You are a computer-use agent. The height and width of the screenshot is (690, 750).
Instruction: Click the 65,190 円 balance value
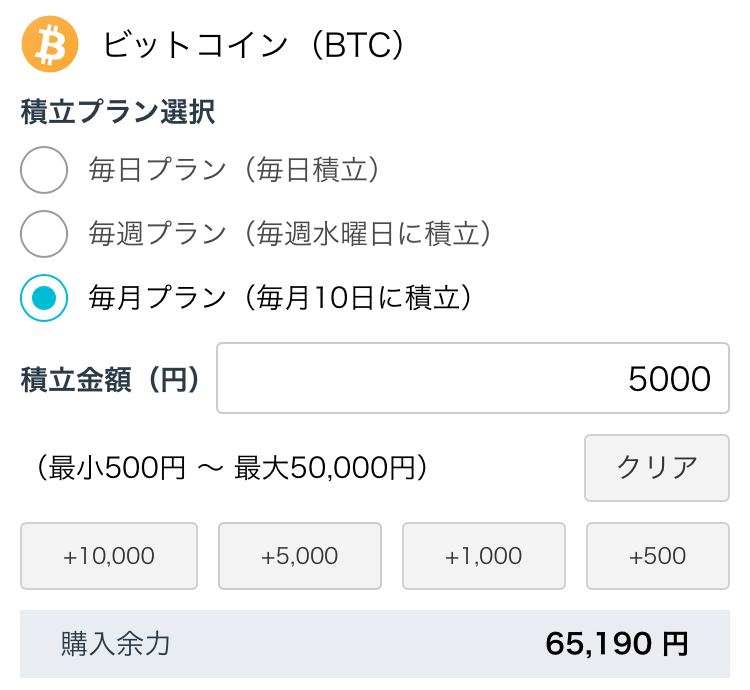(x=616, y=644)
